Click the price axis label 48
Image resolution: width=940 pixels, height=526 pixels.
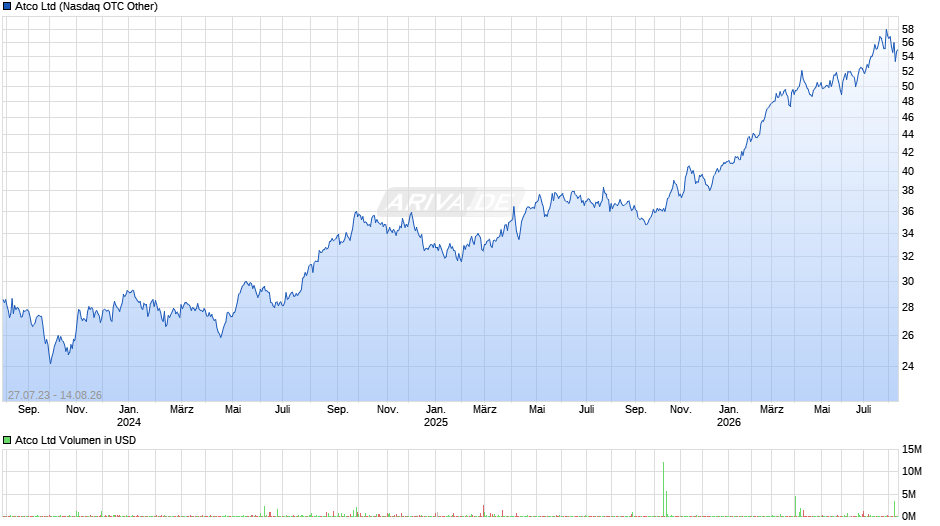[x=908, y=101]
